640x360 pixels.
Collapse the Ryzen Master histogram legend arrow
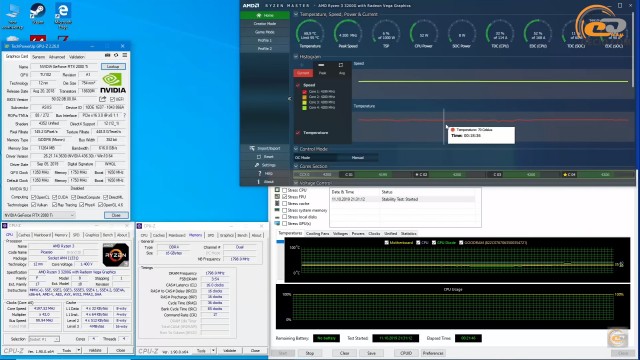289,98
